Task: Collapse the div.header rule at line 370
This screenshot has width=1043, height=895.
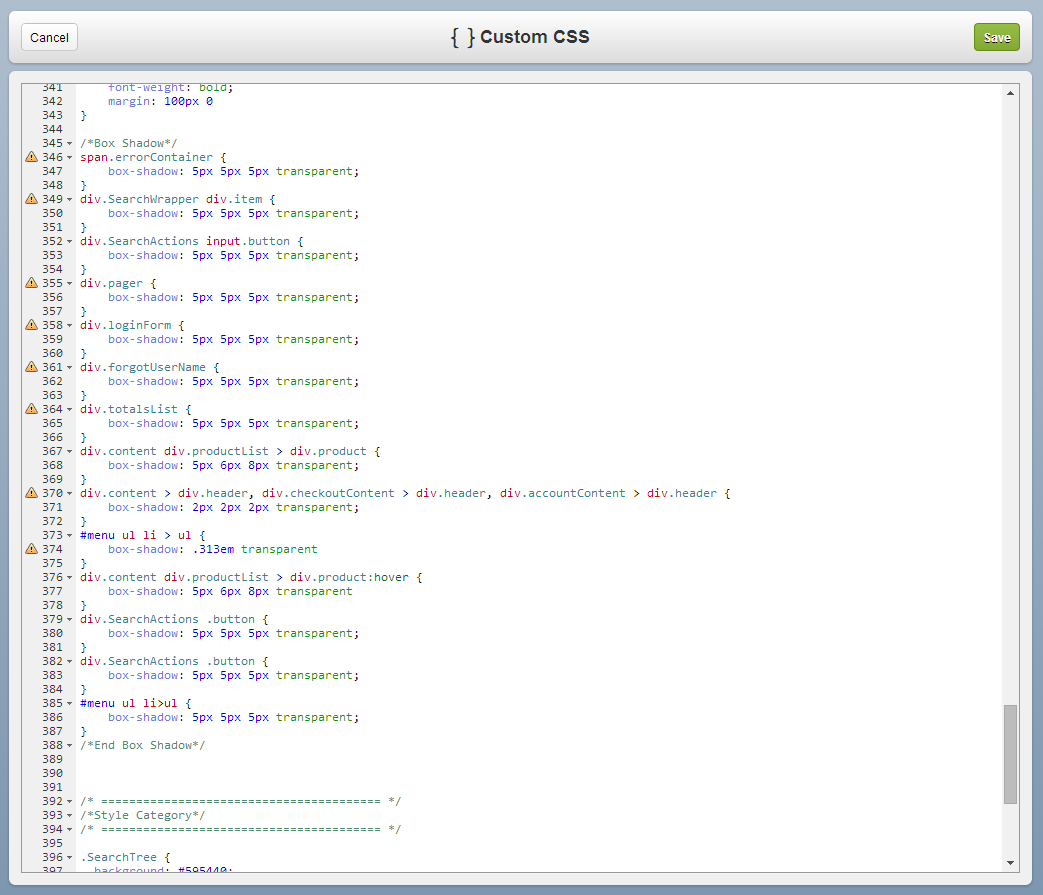Action: (69, 493)
